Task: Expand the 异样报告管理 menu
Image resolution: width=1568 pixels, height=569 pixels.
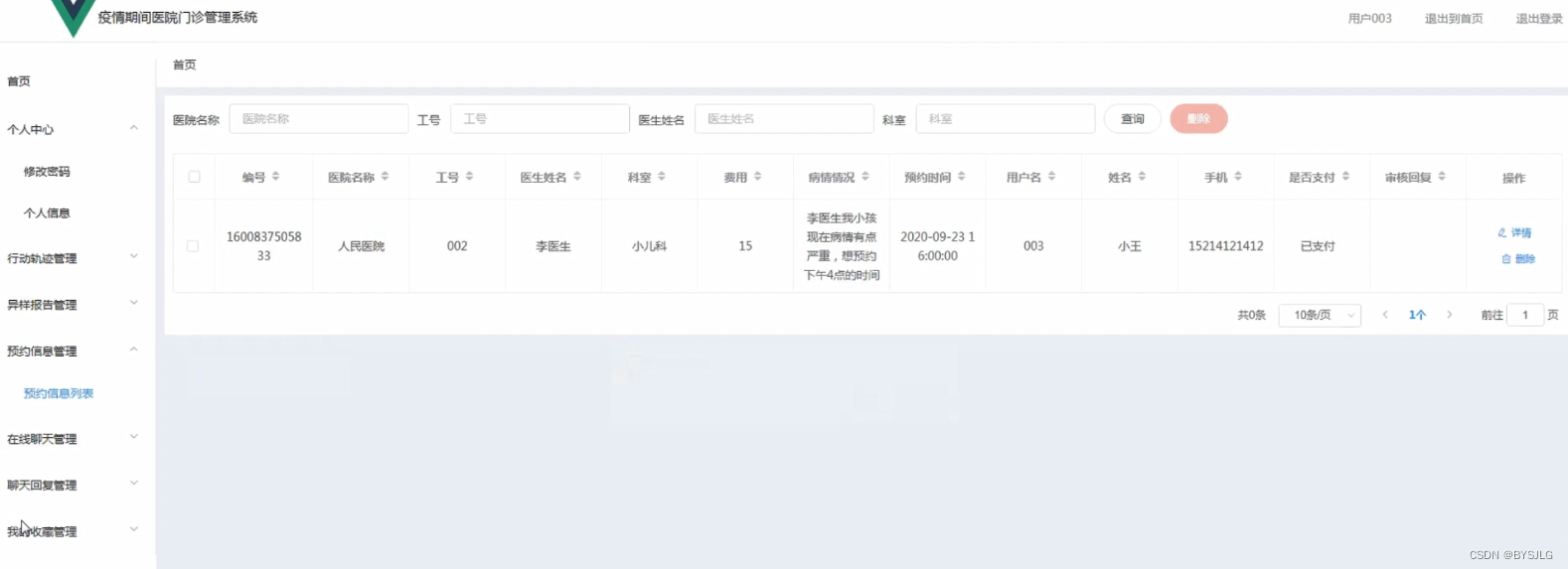Action: (134, 304)
